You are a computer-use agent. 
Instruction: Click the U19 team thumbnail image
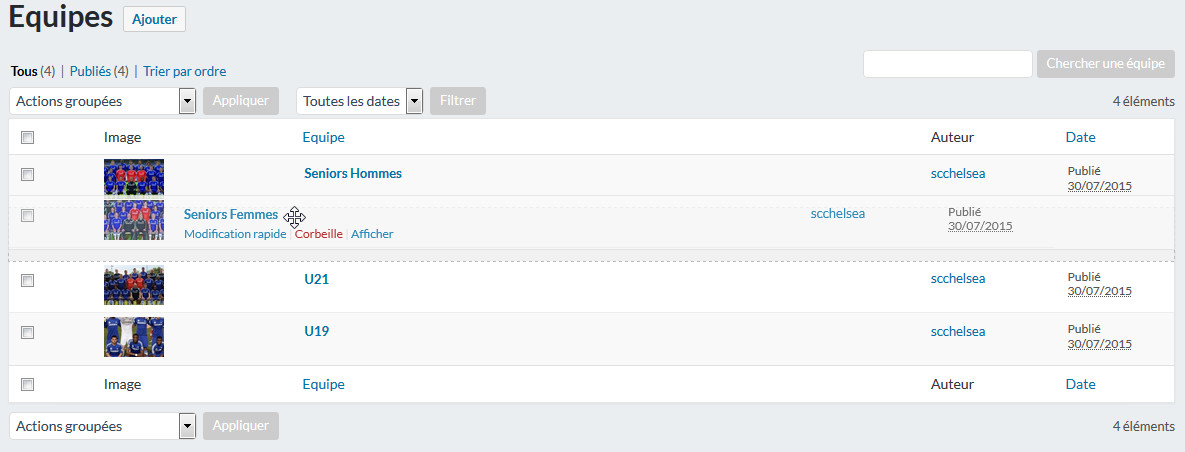[x=134, y=337]
